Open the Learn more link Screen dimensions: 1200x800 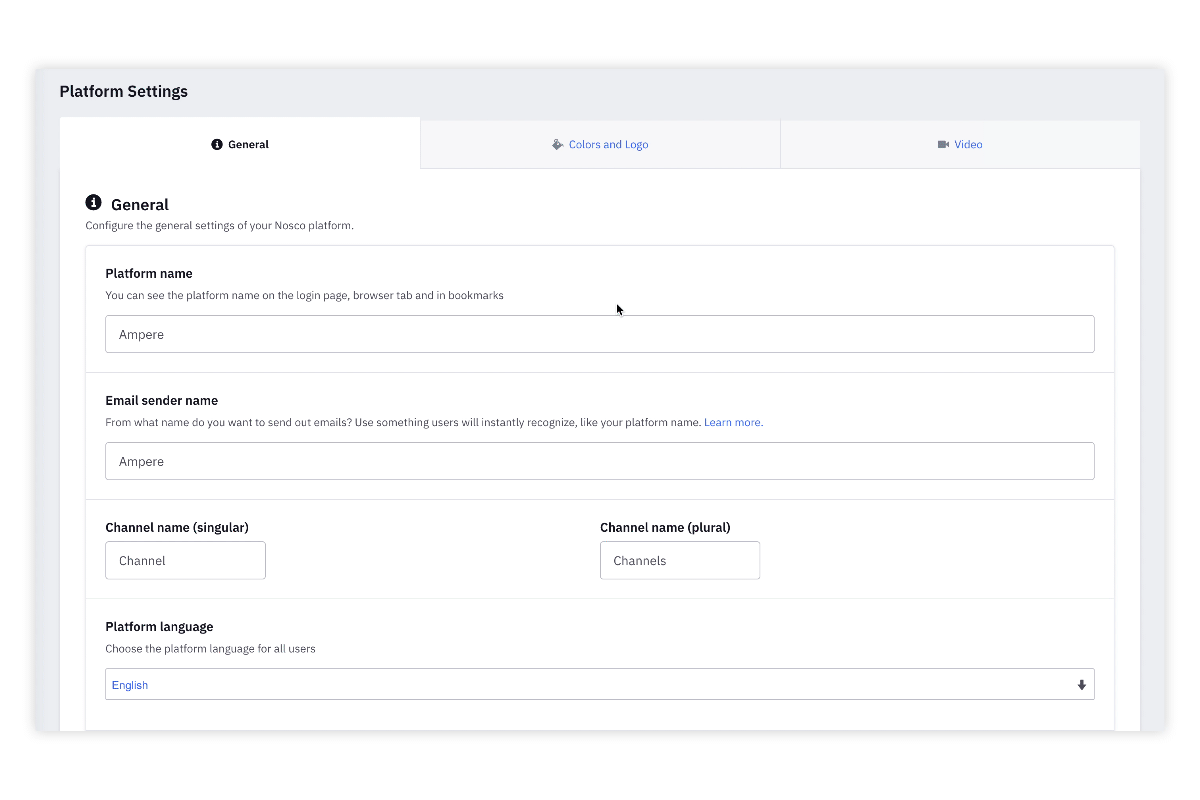pos(732,422)
